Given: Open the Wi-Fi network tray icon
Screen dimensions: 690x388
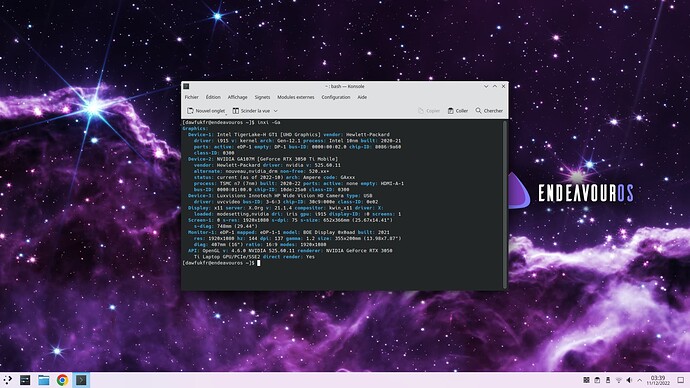Looking at the screenshot, I should coord(618,380).
